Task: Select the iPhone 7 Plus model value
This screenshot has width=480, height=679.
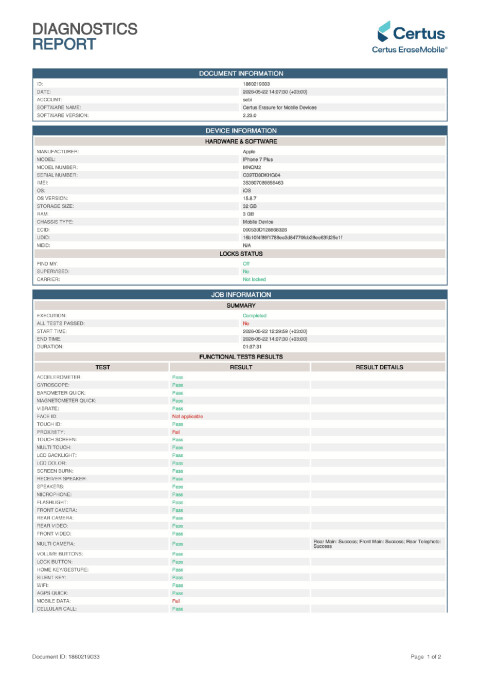Action: pos(257,159)
